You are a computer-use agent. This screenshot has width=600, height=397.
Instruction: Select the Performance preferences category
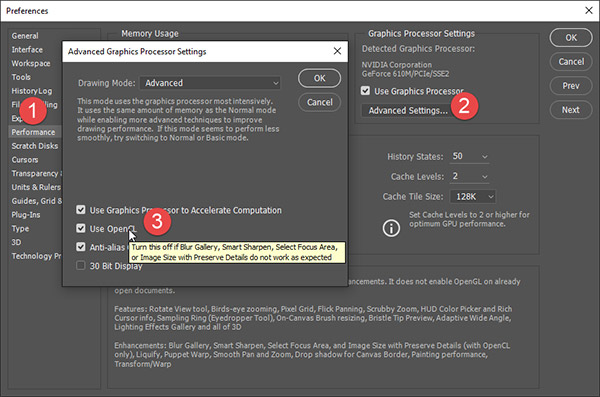[34, 132]
